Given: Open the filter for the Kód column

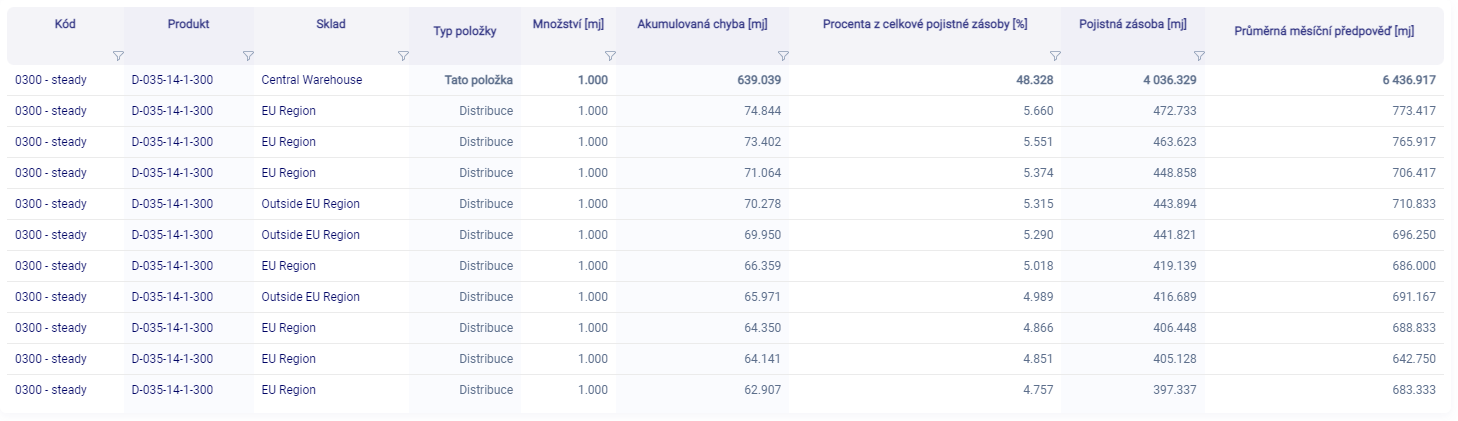Looking at the screenshot, I should tap(118, 56).
